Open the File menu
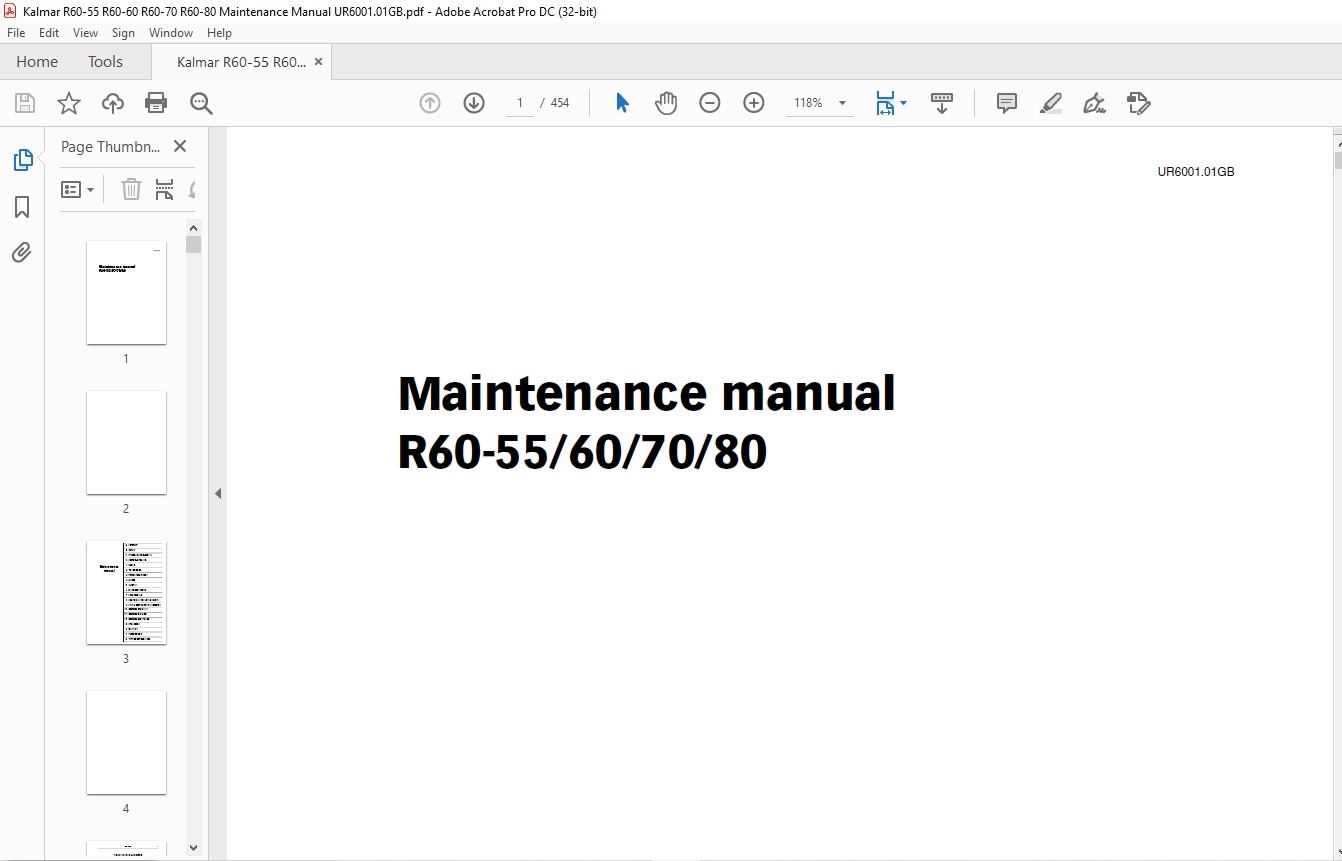The height and width of the screenshot is (861, 1342). click(x=16, y=33)
